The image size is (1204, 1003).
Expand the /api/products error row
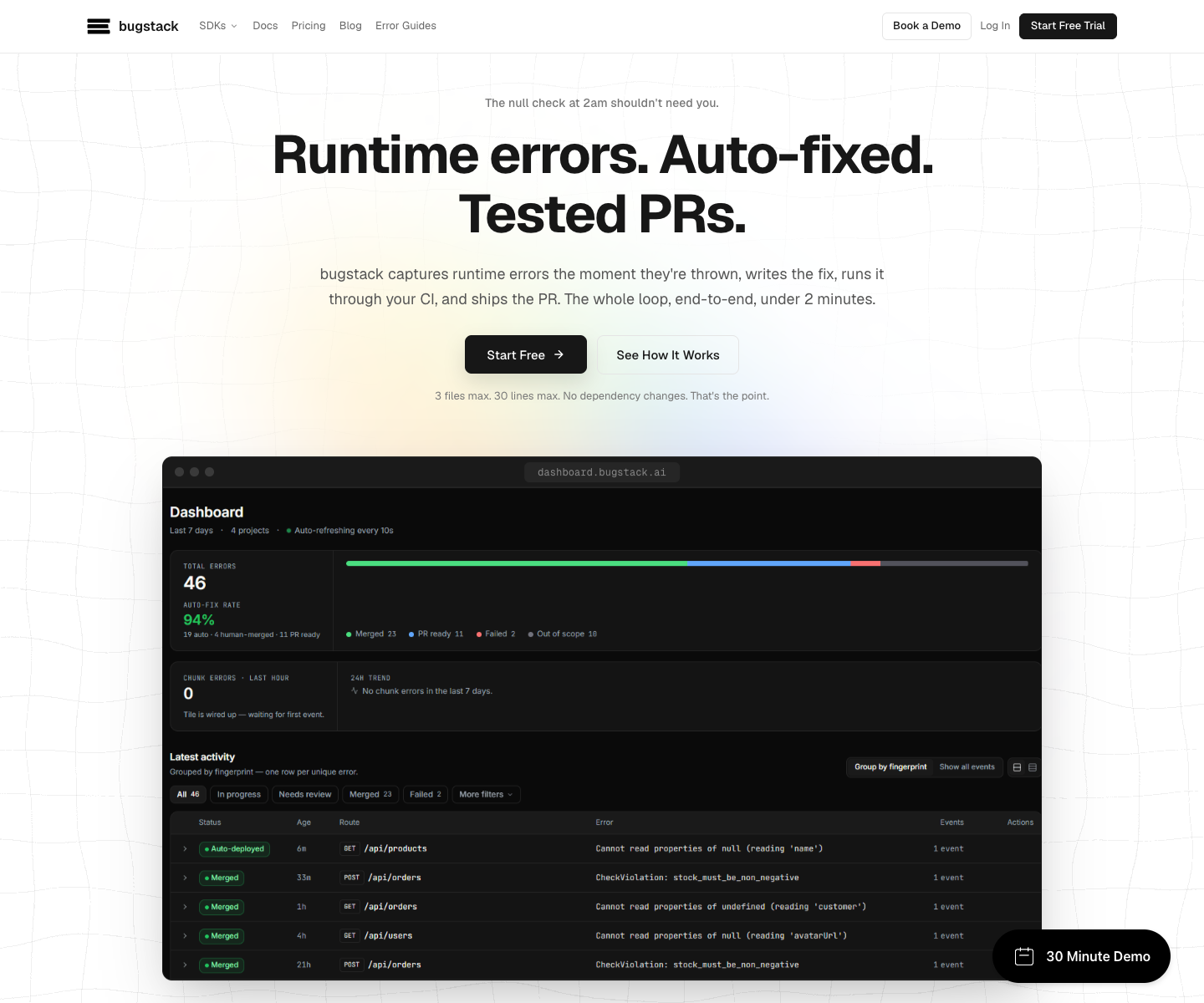(x=185, y=849)
